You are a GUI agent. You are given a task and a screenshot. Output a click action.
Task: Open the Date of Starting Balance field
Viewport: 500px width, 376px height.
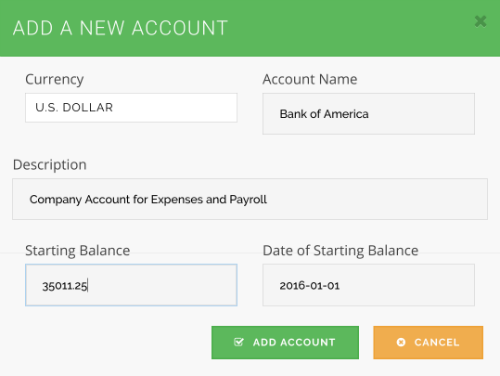[x=368, y=285]
